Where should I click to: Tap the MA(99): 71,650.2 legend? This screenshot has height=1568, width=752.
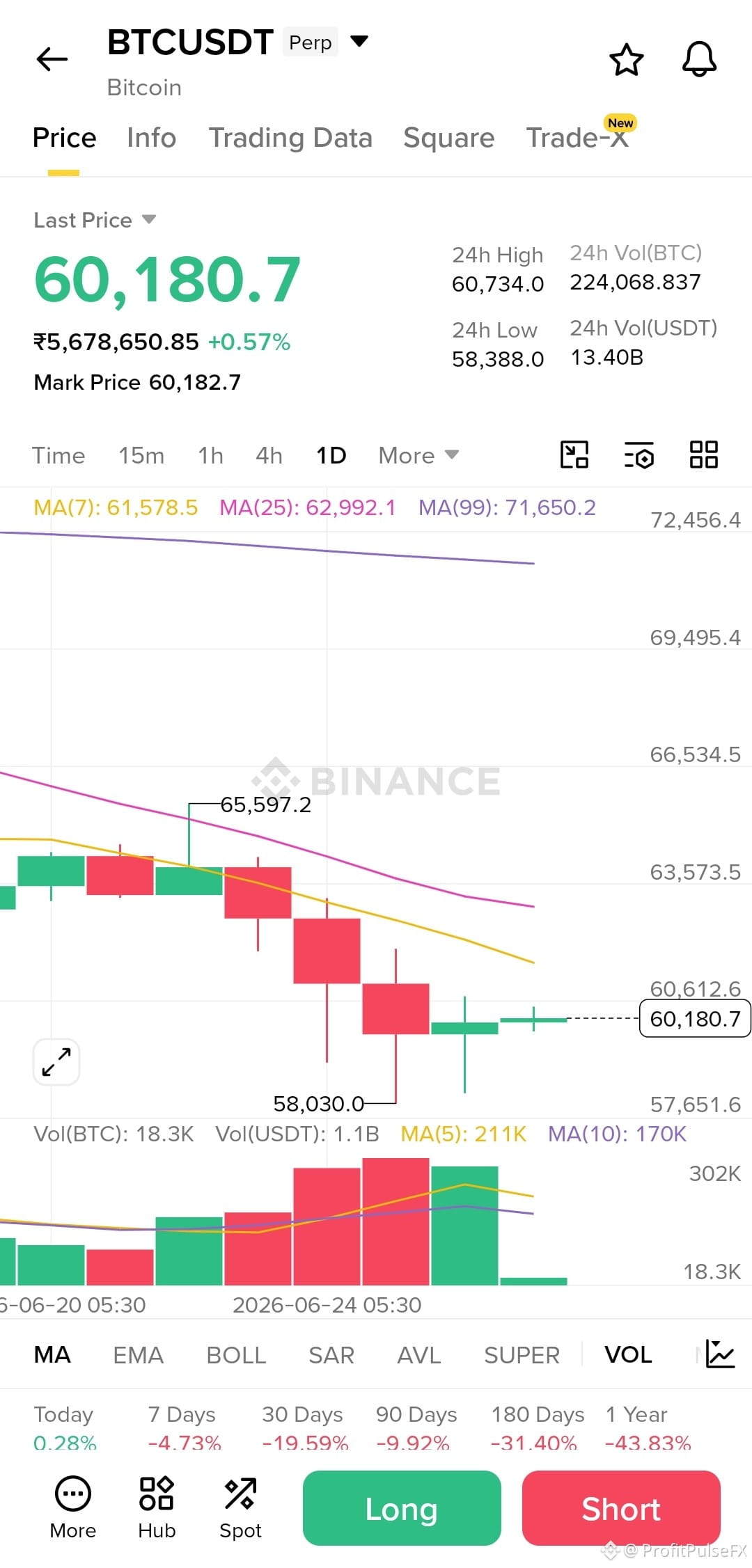click(507, 507)
